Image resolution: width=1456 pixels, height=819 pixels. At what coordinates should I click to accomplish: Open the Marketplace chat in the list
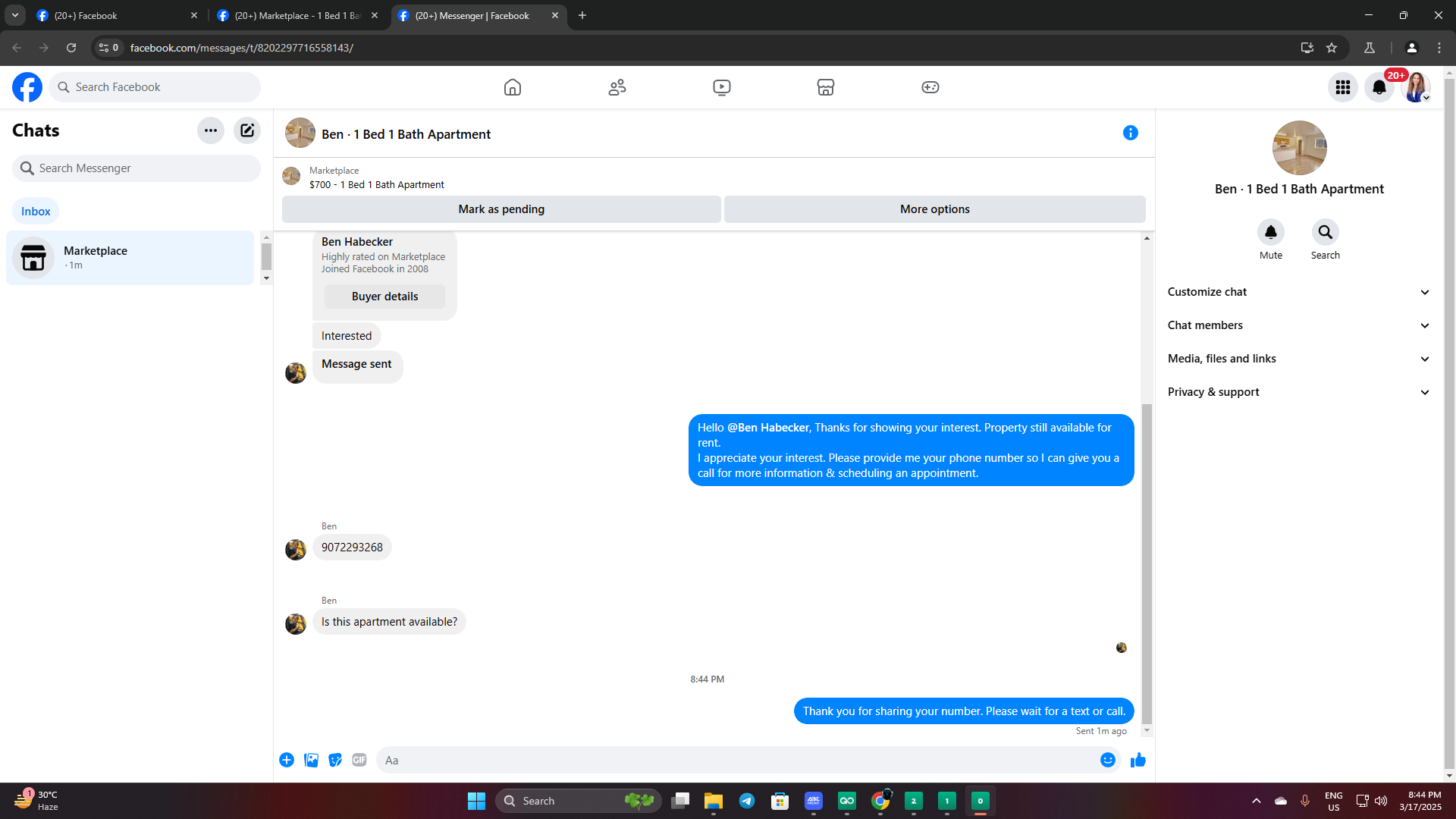click(130, 258)
